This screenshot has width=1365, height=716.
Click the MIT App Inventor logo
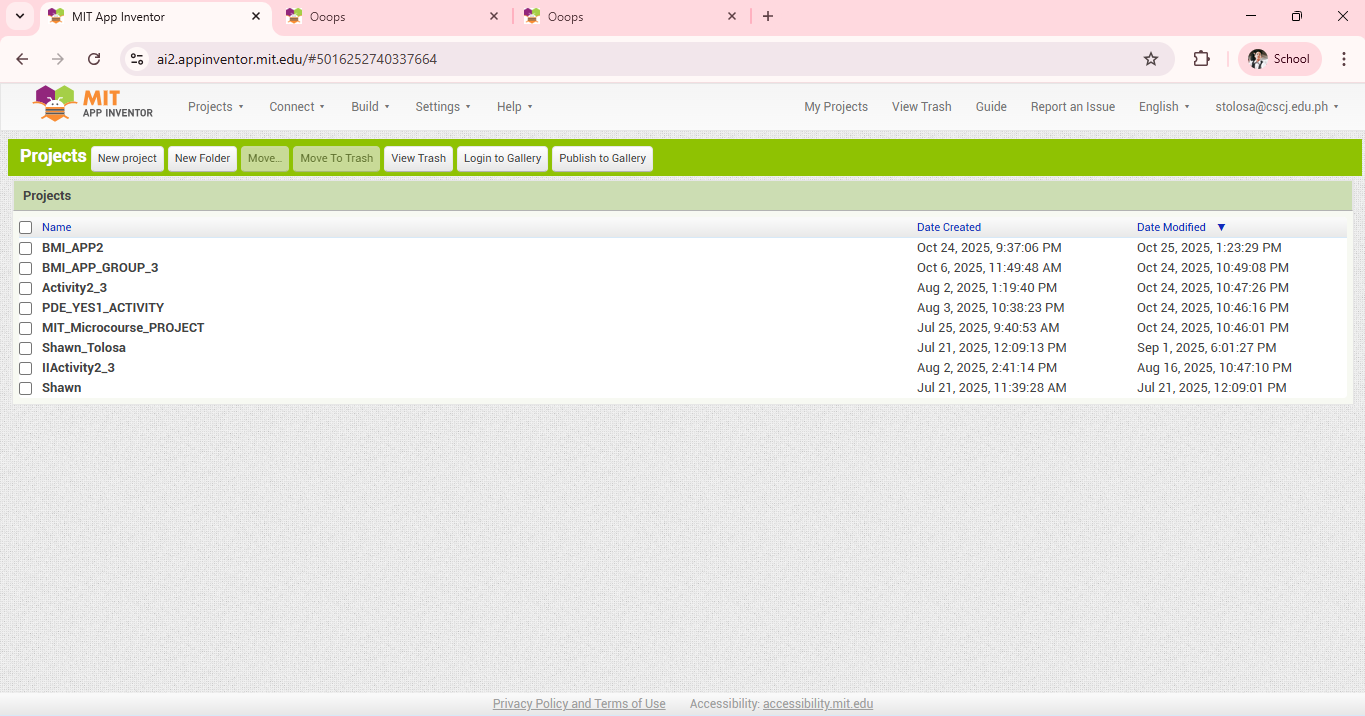pyautogui.click(x=93, y=103)
